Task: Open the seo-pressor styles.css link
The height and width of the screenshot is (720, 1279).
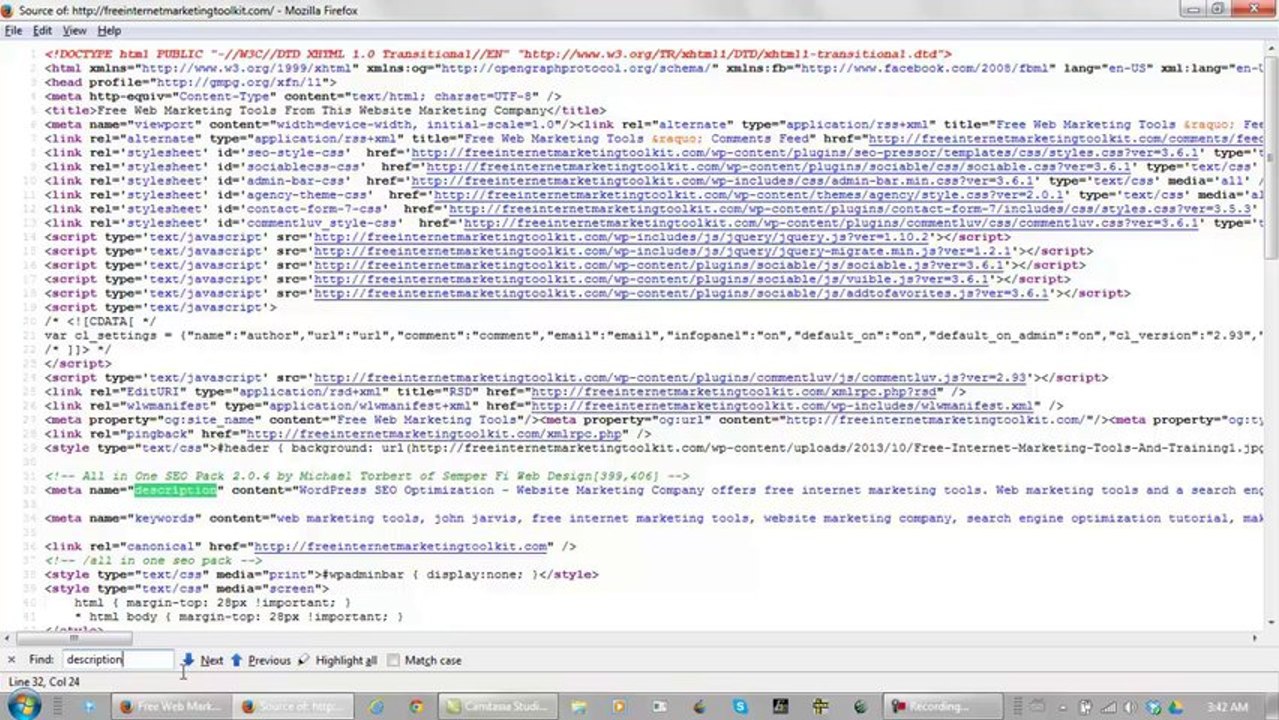Action: click(x=804, y=153)
